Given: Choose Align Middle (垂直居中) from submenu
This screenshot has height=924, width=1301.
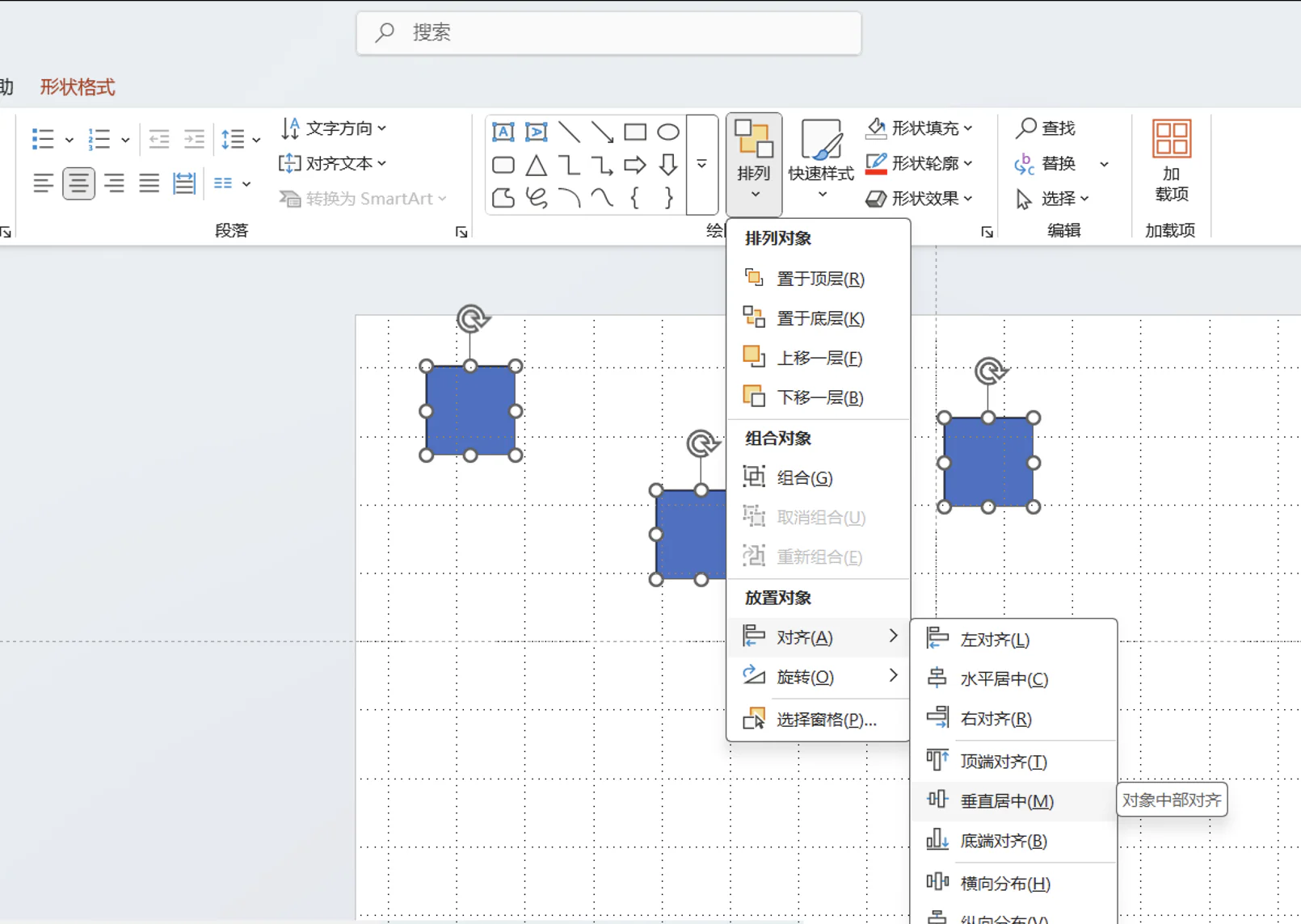Looking at the screenshot, I should 1006,801.
